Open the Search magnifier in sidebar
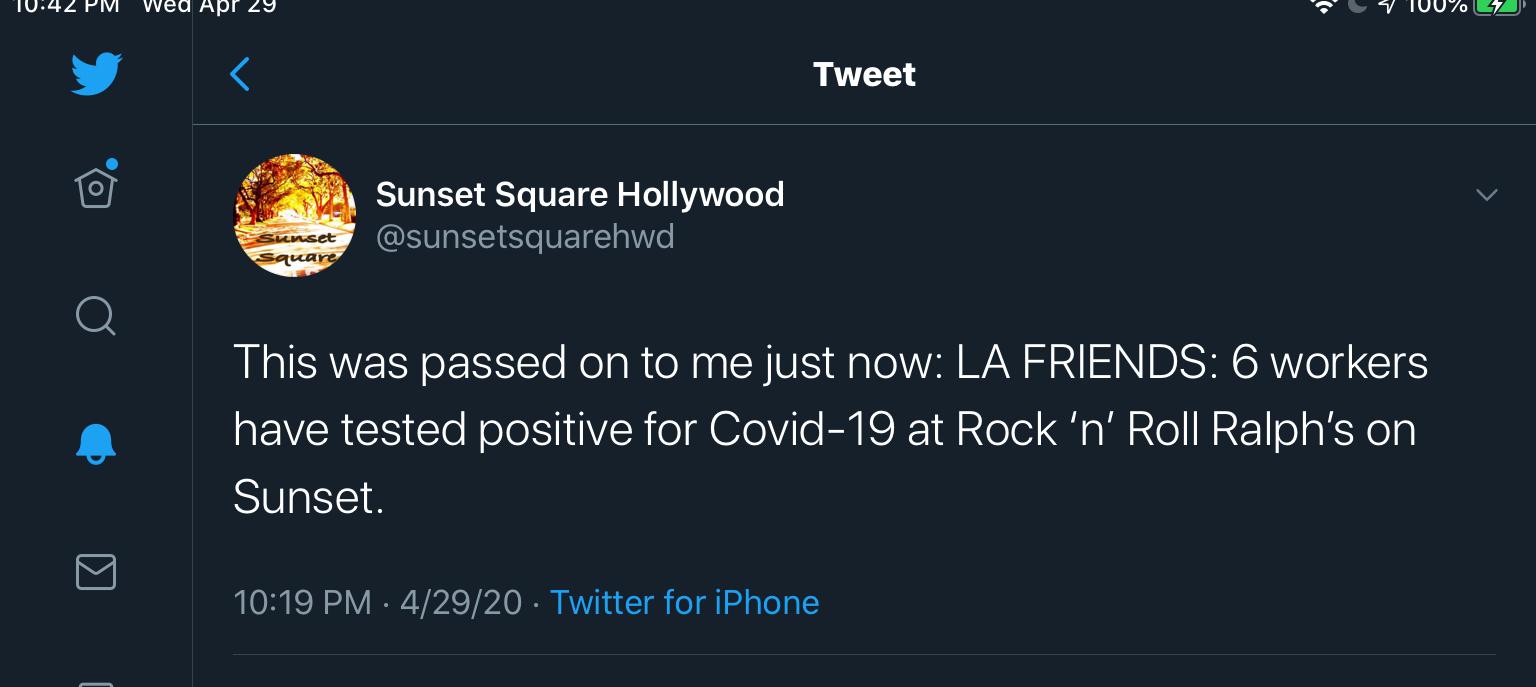The height and width of the screenshot is (687, 1536). (x=96, y=316)
